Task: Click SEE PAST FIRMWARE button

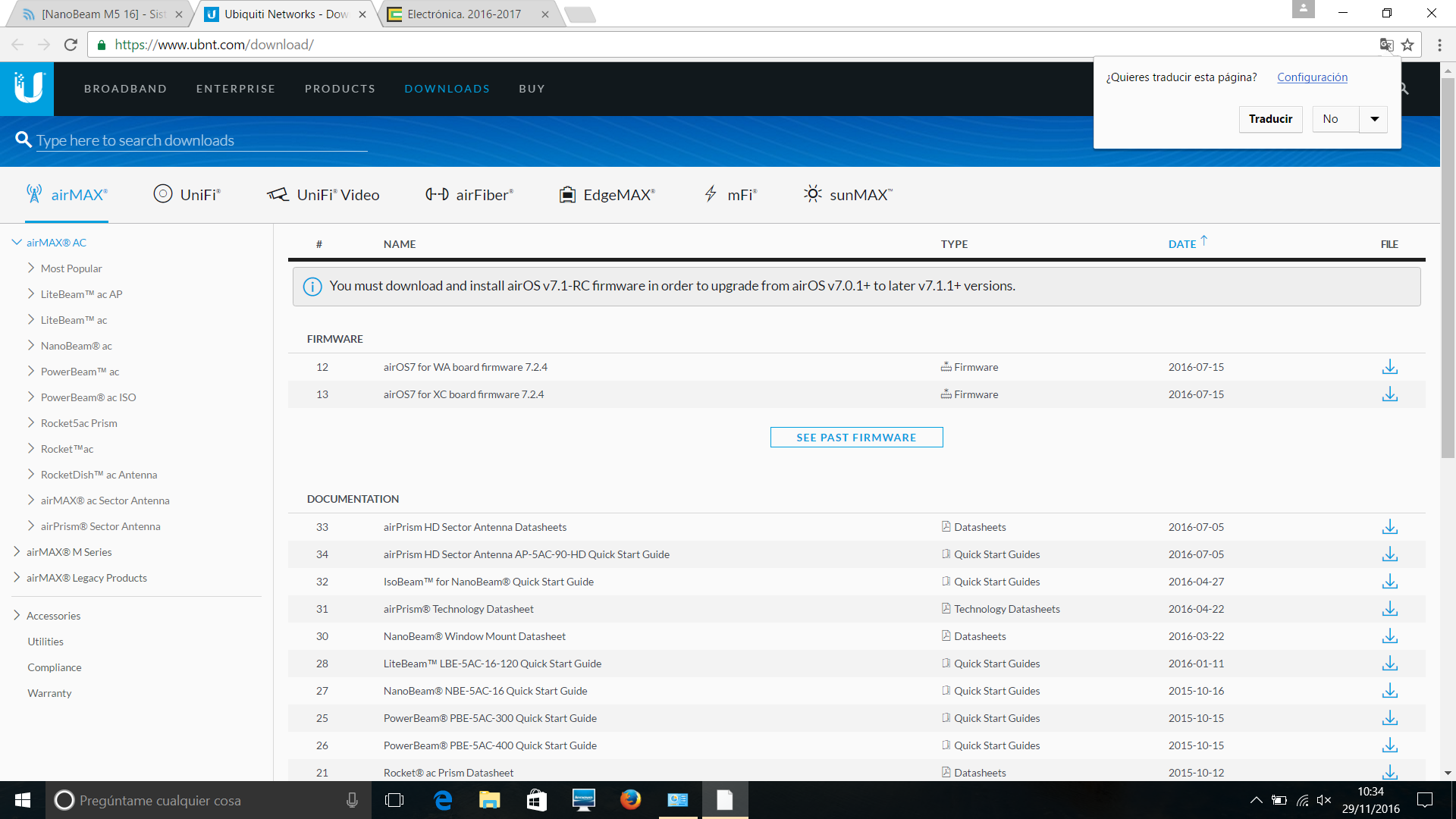Action: pos(856,438)
